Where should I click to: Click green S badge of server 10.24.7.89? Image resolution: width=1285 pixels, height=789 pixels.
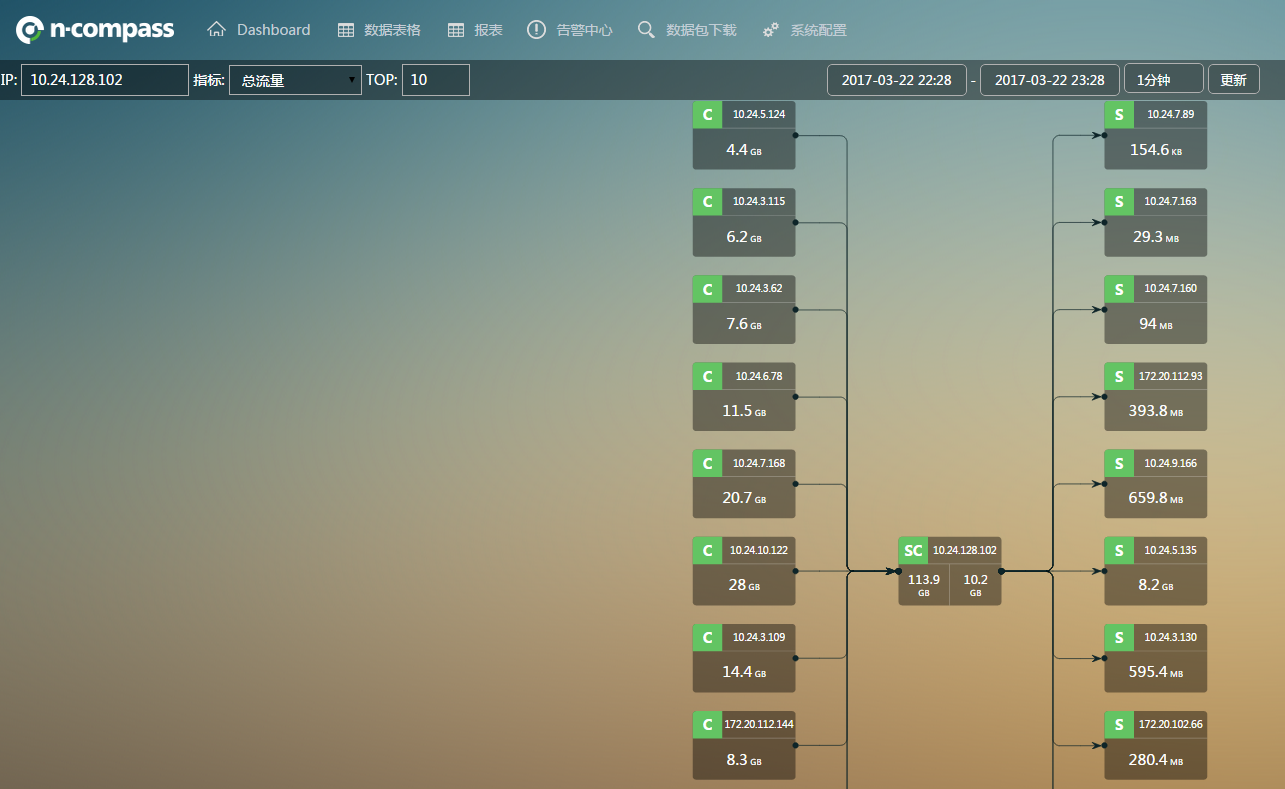[x=1119, y=115]
